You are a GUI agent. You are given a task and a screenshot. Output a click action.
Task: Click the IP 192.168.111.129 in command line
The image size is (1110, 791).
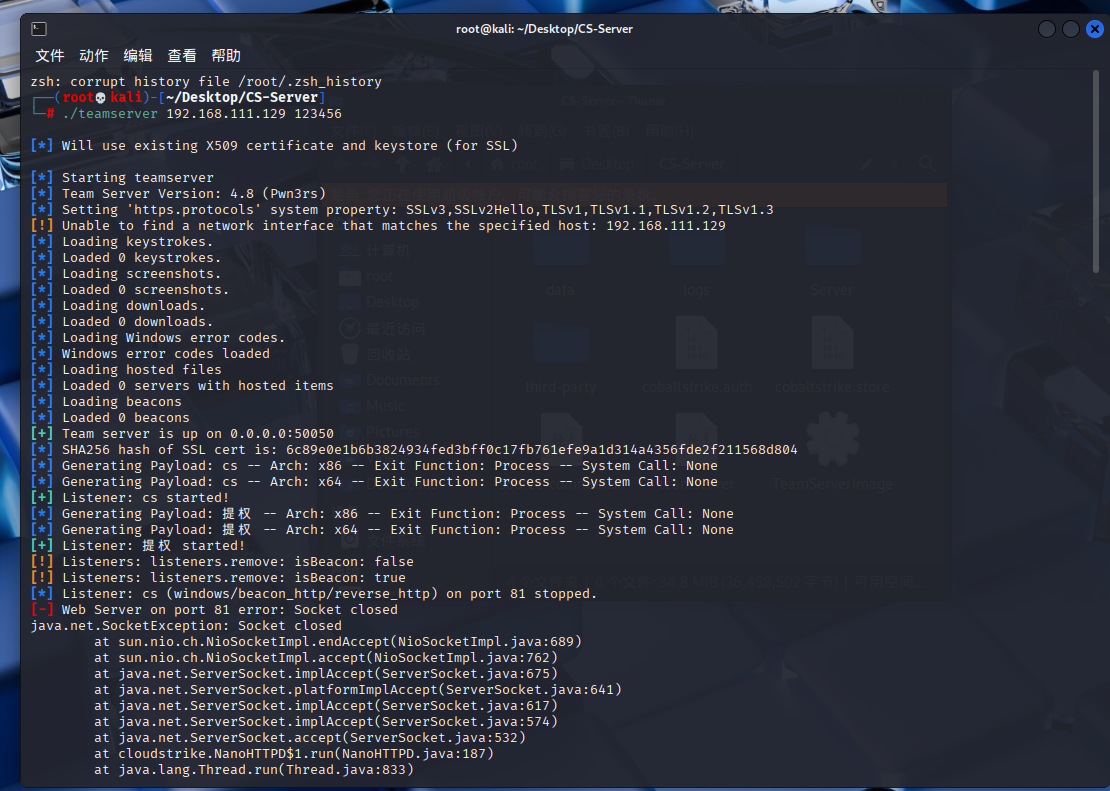click(x=226, y=114)
